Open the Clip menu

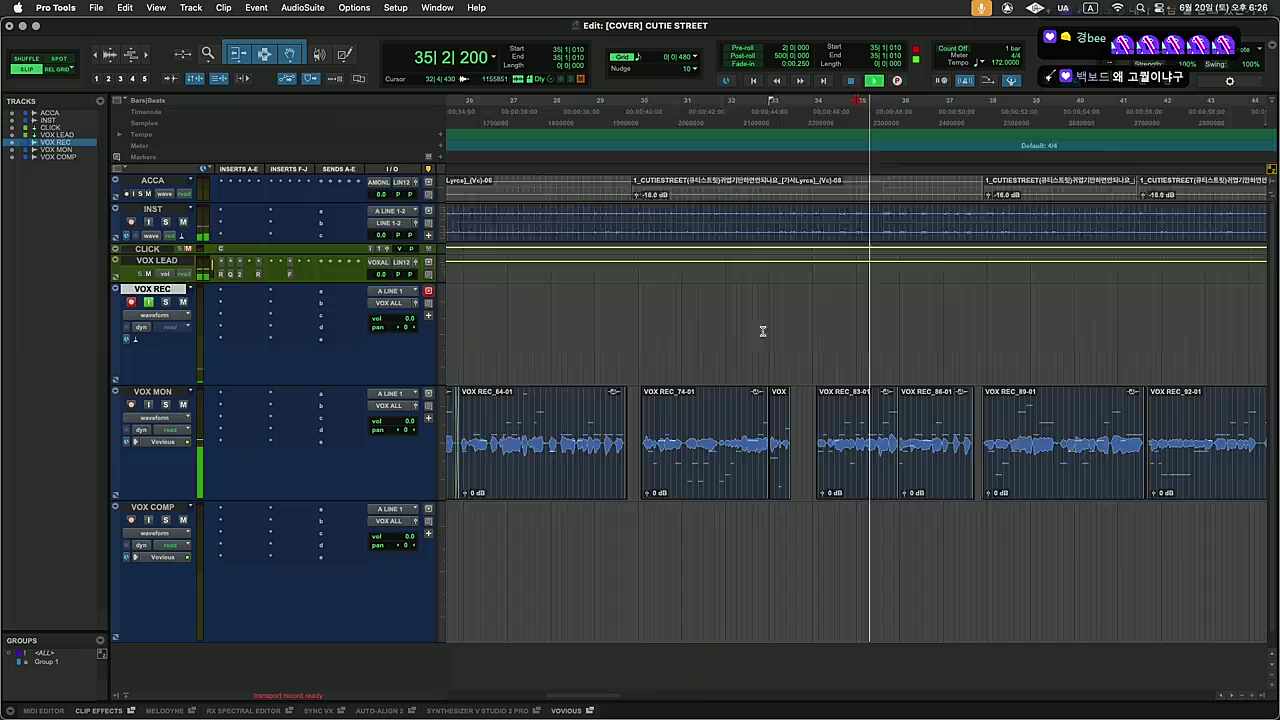224,8
